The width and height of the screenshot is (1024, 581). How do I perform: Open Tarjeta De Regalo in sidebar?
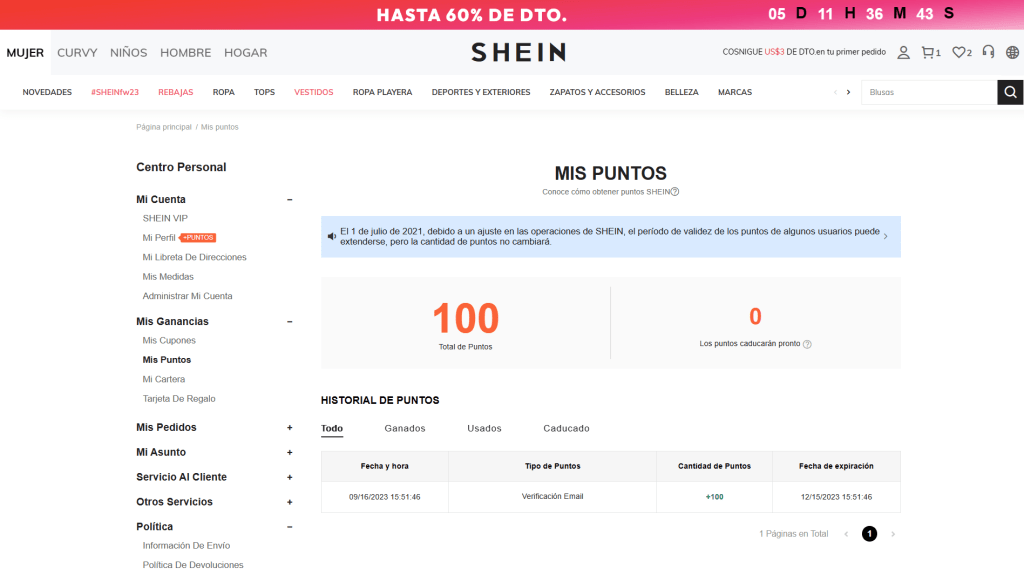tap(179, 399)
